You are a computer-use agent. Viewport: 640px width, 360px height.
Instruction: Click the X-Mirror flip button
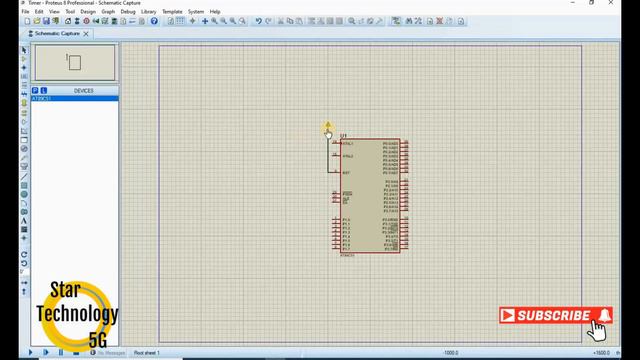coord(24,282)
